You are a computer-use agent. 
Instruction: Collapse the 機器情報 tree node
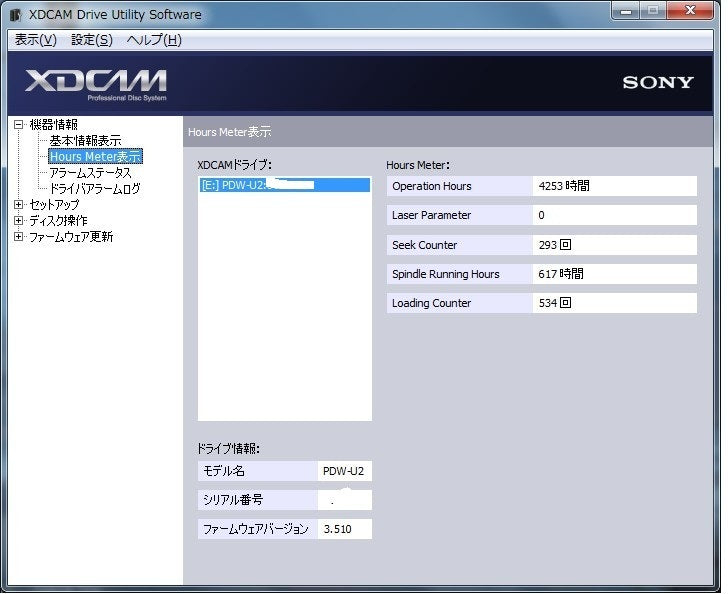[x=18, y=124]
